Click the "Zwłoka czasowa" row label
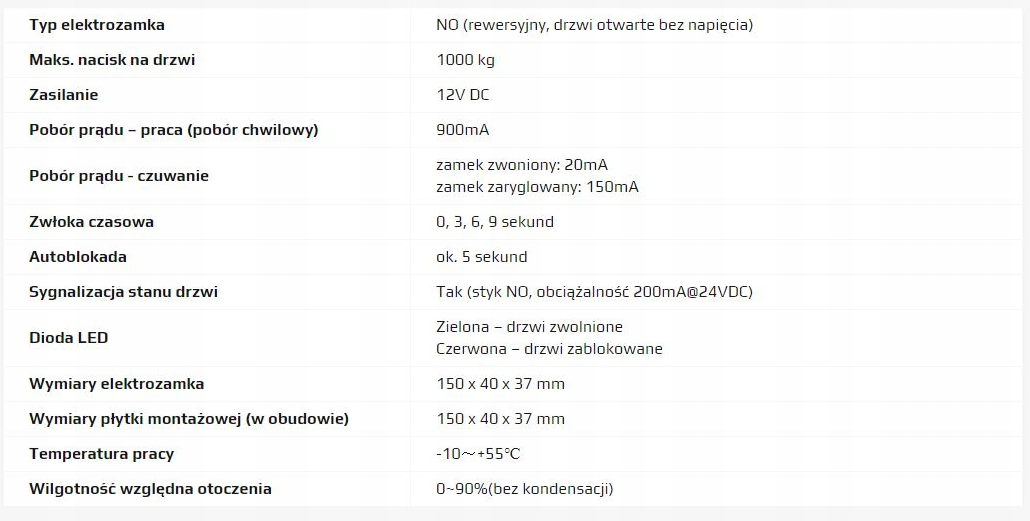Viewport: 1030px width, 521px height. tap(91, 222)
